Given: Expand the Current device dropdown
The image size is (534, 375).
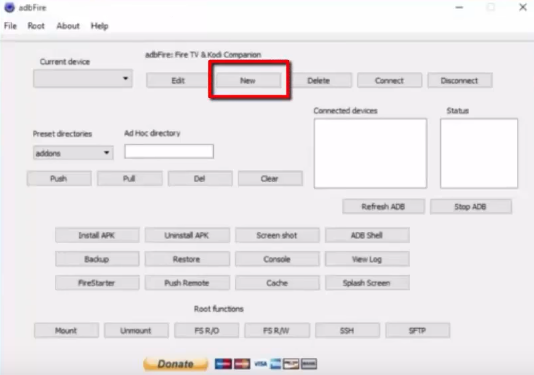Looking at the screenshot, I should pyautogui.click(x=83, y=79).
